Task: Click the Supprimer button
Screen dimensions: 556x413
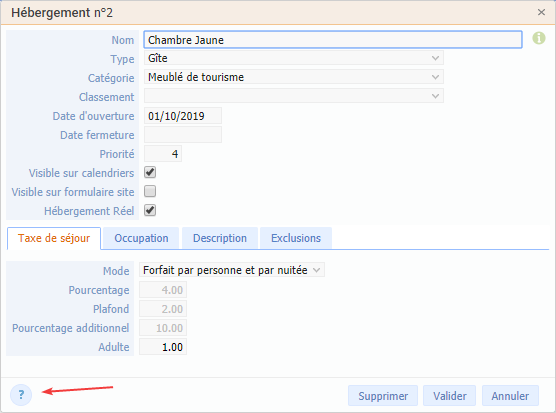Action: [x=383, y=396]
